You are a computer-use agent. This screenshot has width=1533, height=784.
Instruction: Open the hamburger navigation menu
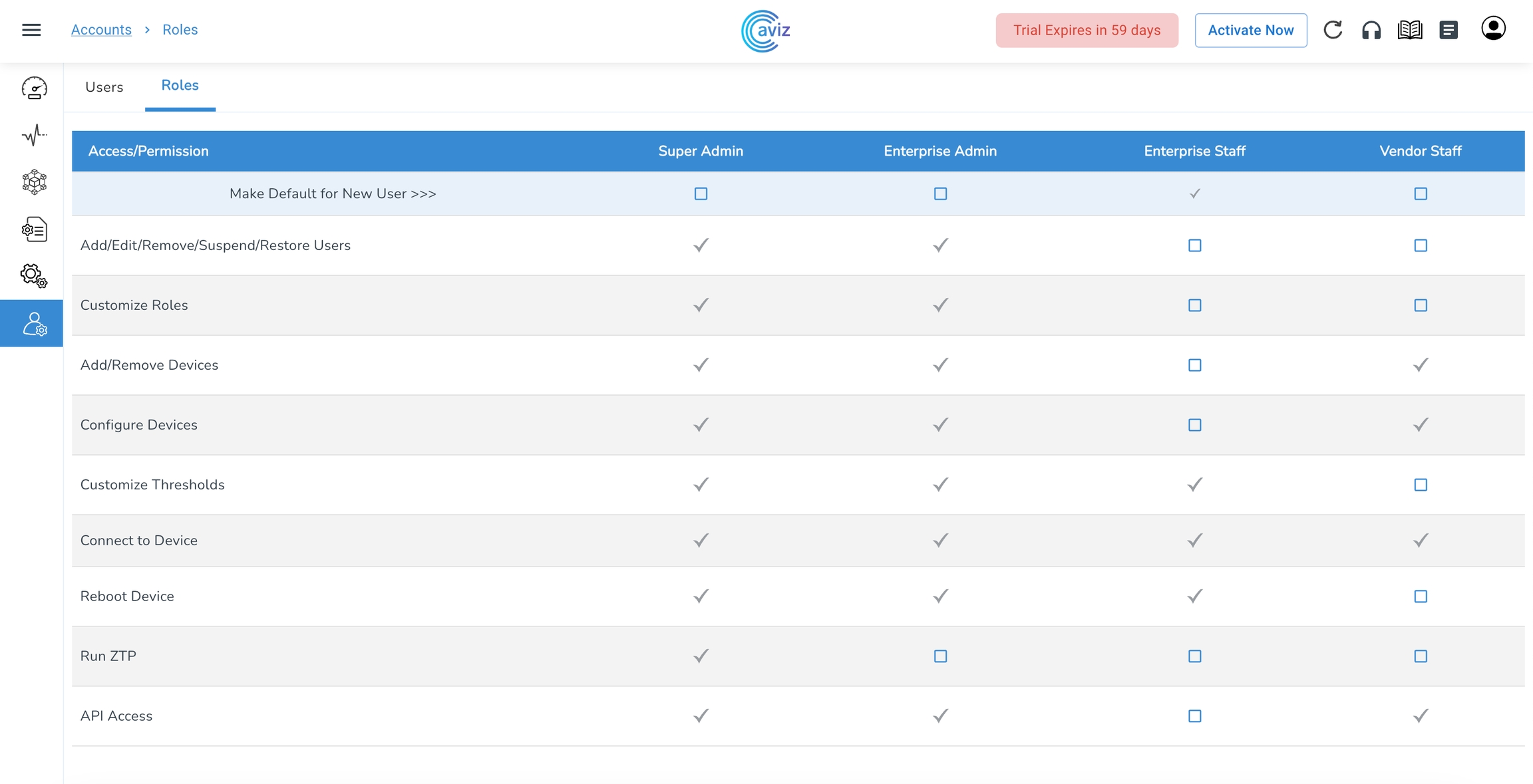pos(31,30)
